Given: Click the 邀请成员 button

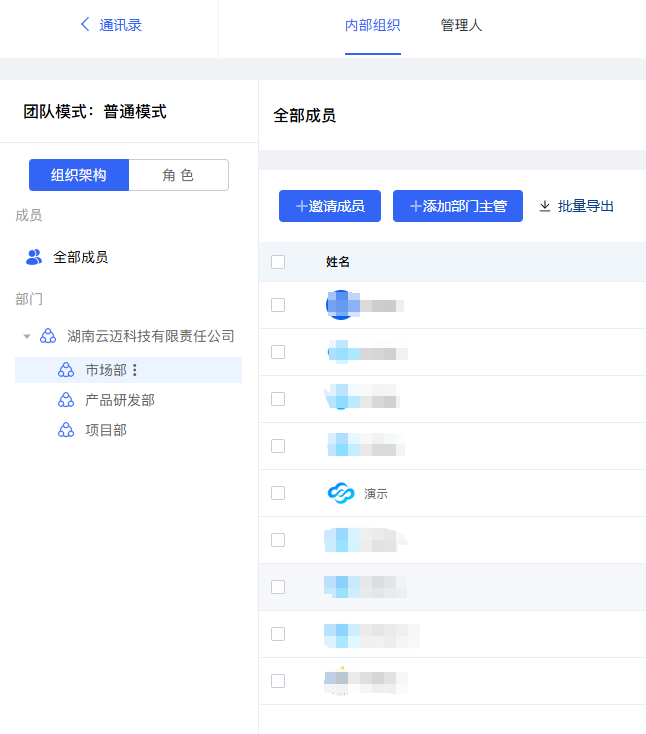Looking at the screenshot, I should pos(330,206).
